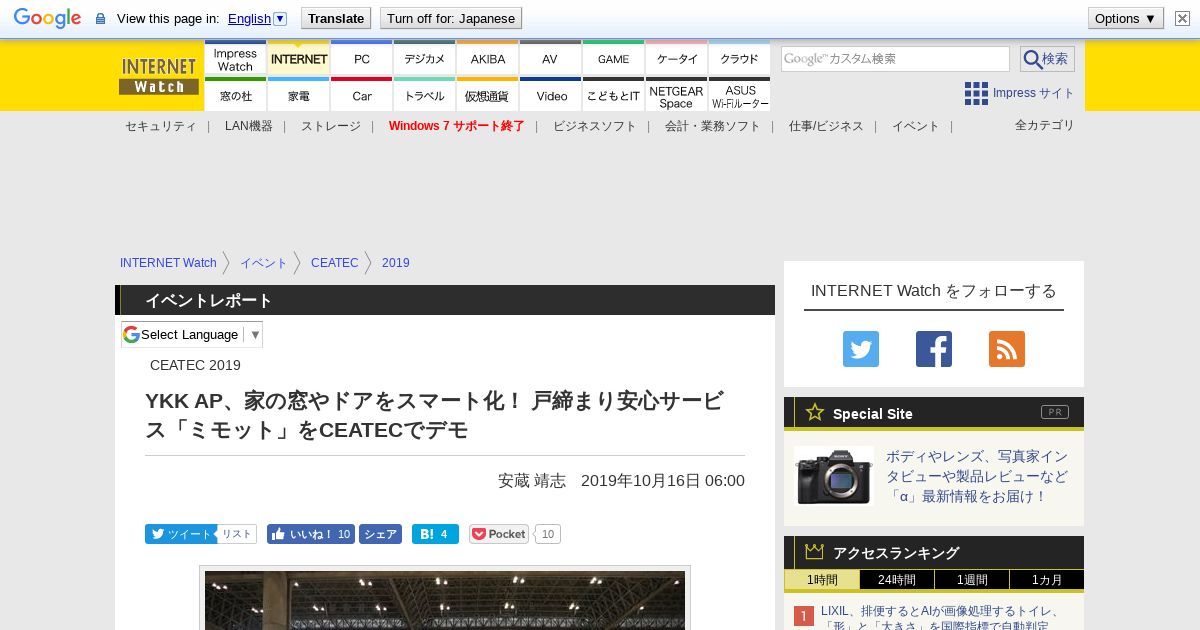The height and width of the screenshot is (630, 1200).
Task: Click the article hall photo
Action: point(445,600)
